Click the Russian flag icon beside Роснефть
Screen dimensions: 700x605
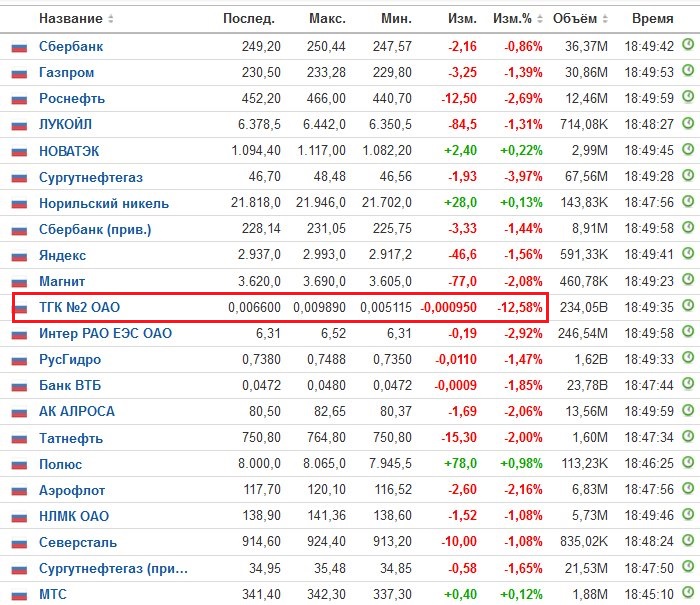19,99
